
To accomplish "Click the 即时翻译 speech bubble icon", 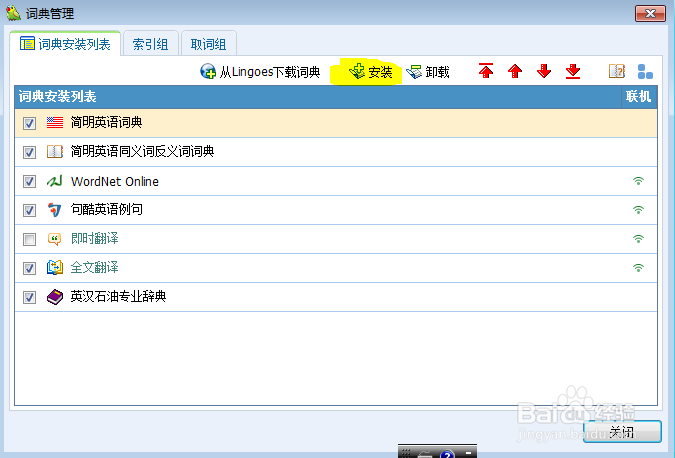I will [x=54, y=239].
